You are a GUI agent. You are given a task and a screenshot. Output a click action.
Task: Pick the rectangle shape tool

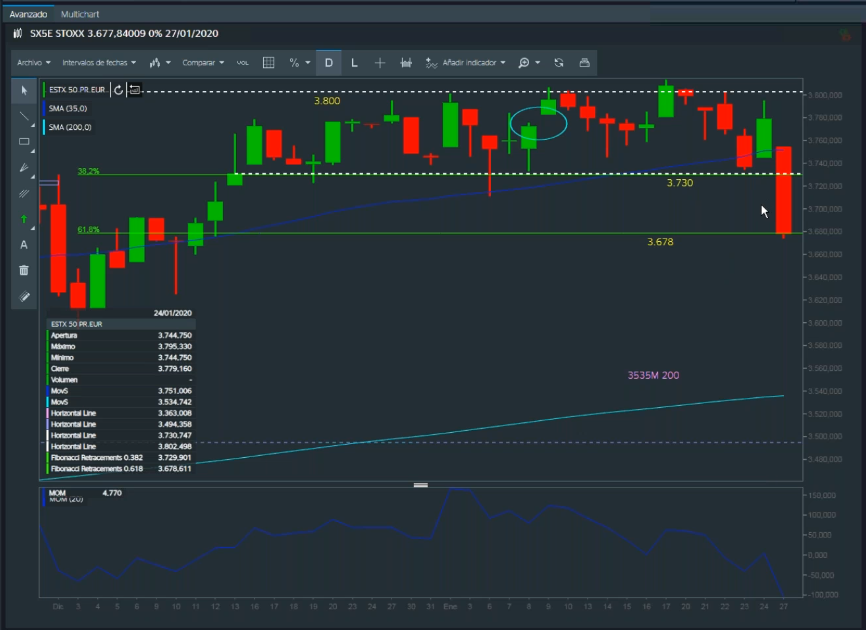tap(24, 142)
